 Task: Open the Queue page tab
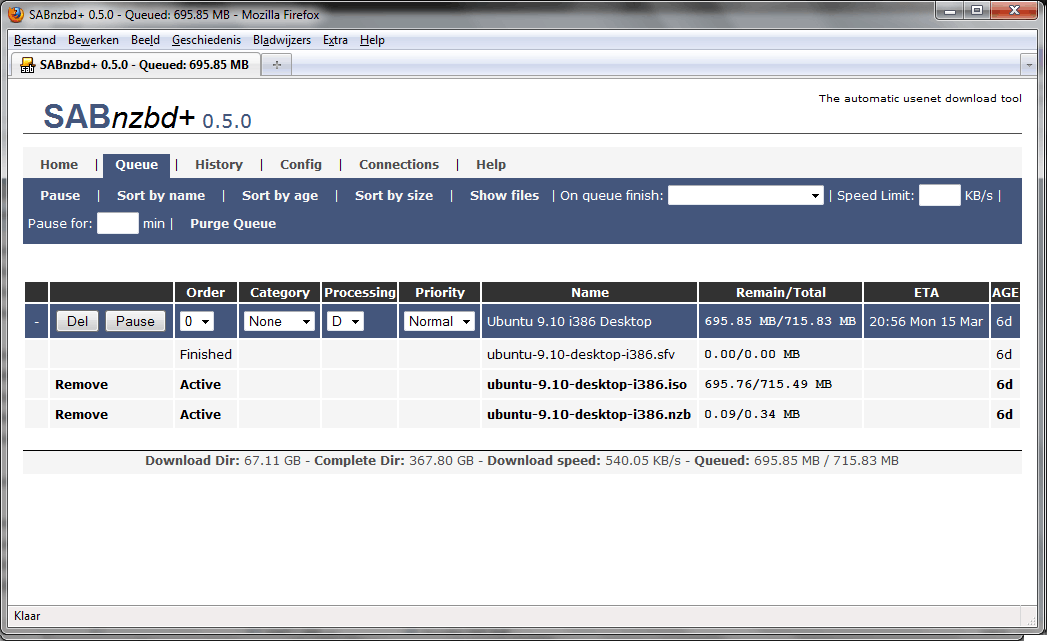tap(137, 164)
